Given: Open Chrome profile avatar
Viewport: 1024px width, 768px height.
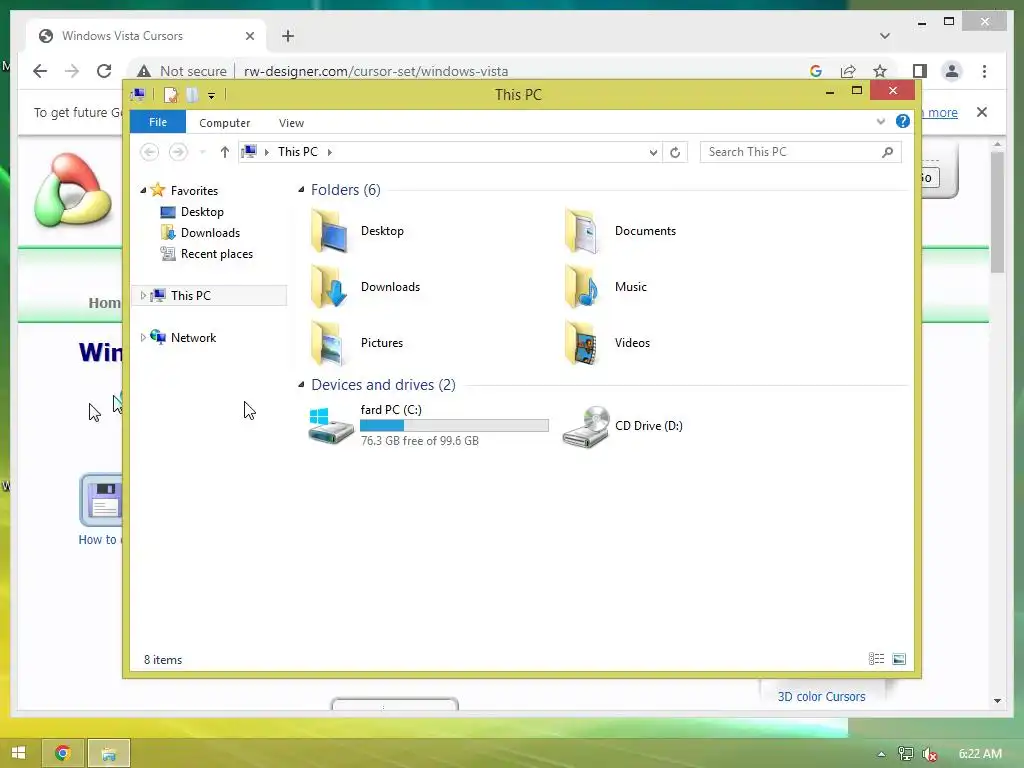Looking at the screenshot, I should click(952, 71).
